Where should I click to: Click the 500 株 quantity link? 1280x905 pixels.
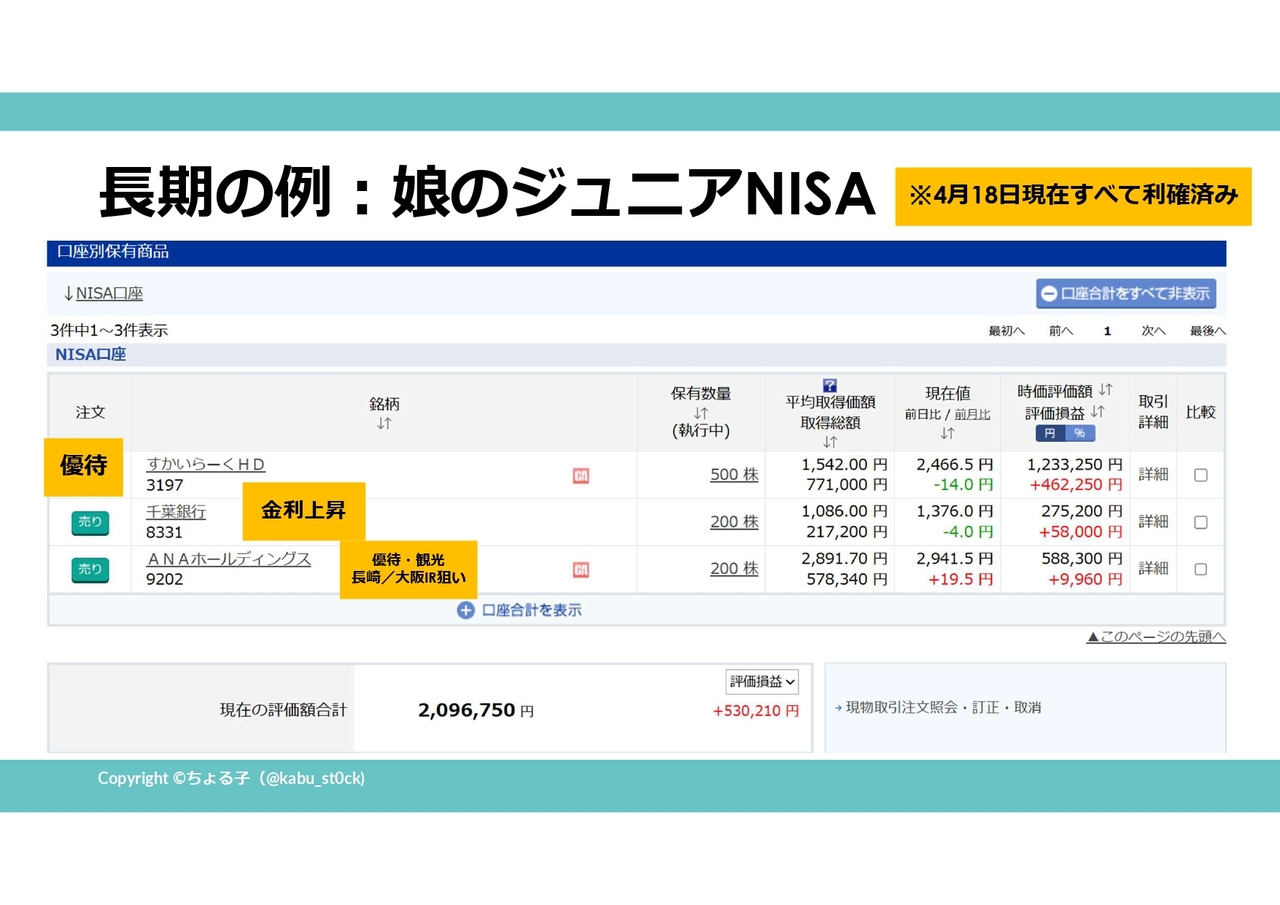pos(734,475)
